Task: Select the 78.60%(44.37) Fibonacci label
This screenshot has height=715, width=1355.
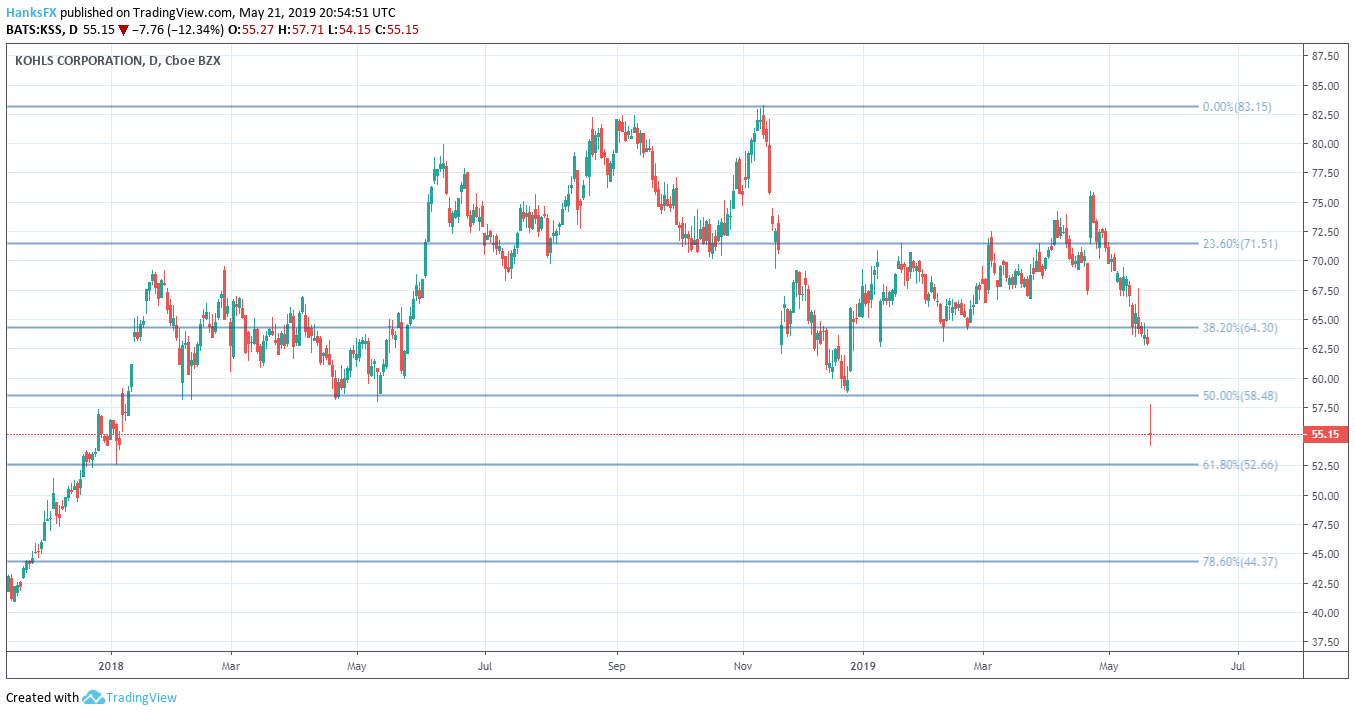Action: 1241,562
